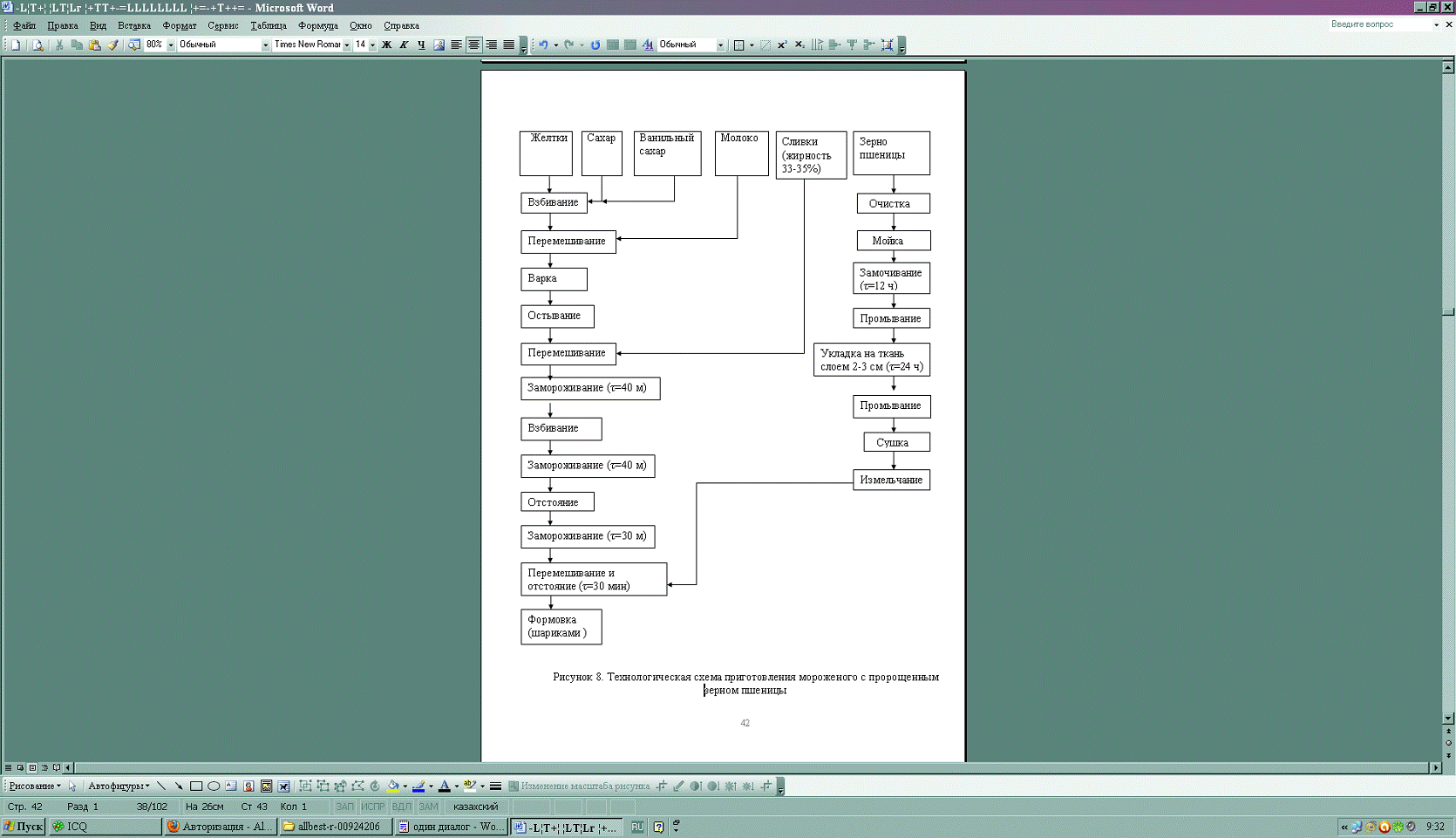Viewport: 1456px width, 838px height.
Task: Open the zoom percentage dropdown
Action: (171, 44)
